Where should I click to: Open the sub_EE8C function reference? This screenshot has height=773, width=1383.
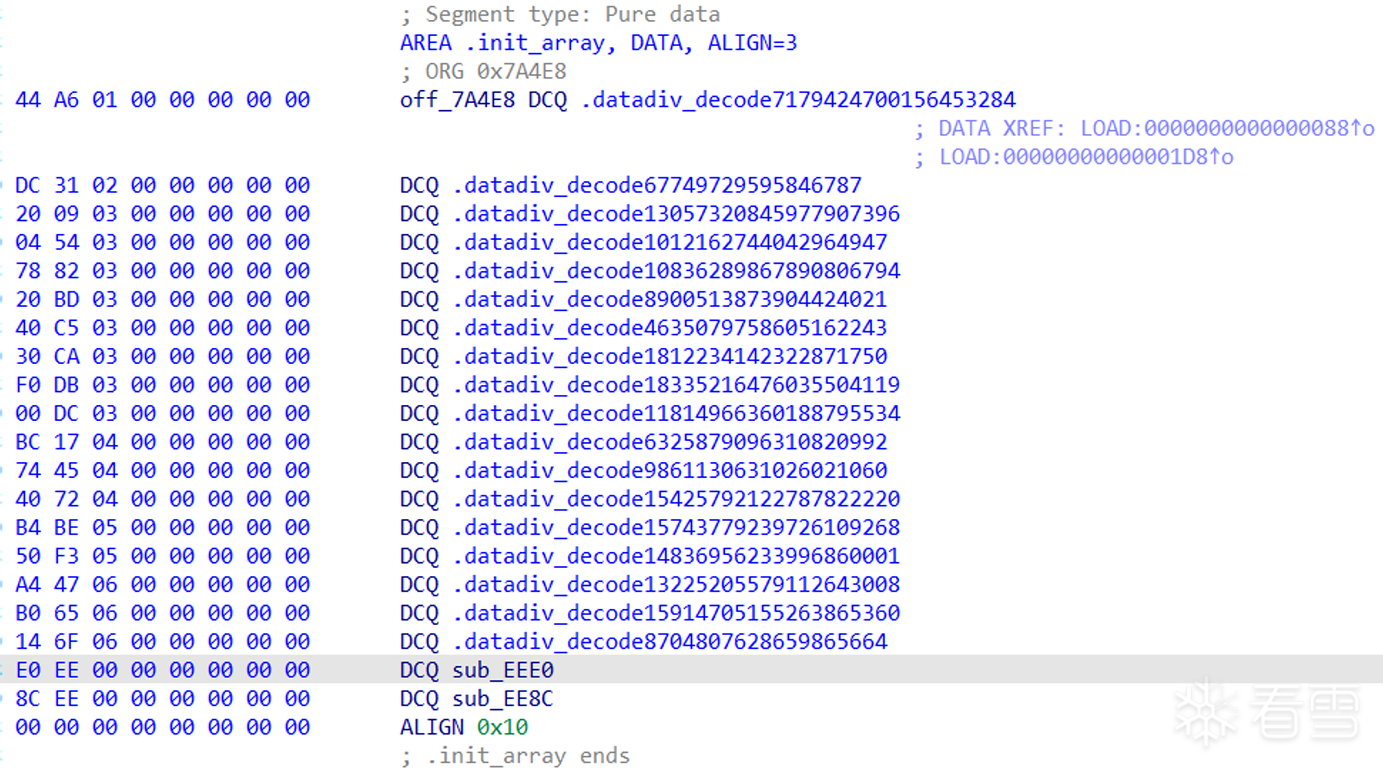point(503,698)
